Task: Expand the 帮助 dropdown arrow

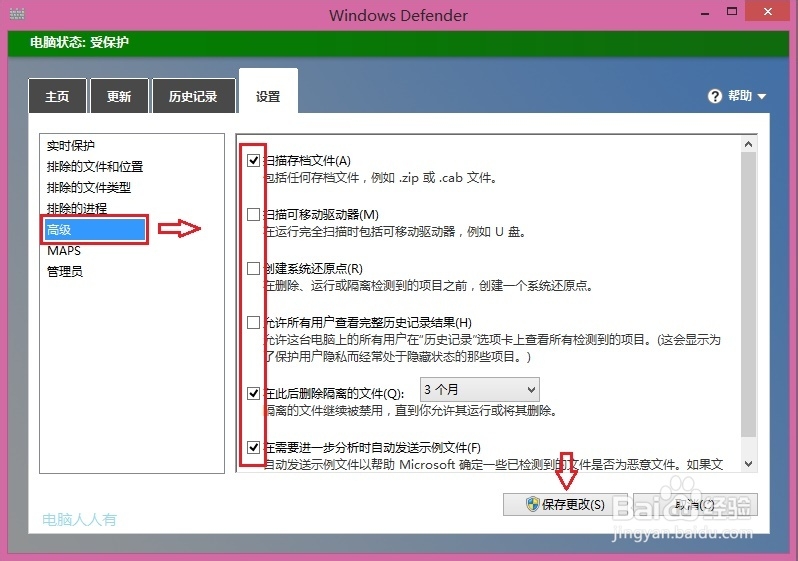Action: pos(761,96)
